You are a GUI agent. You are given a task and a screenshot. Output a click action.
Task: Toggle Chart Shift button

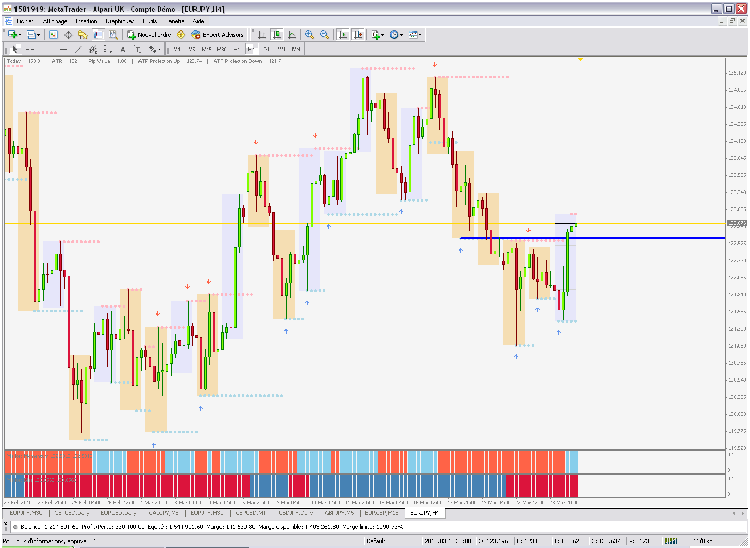[x=358, y=34]
